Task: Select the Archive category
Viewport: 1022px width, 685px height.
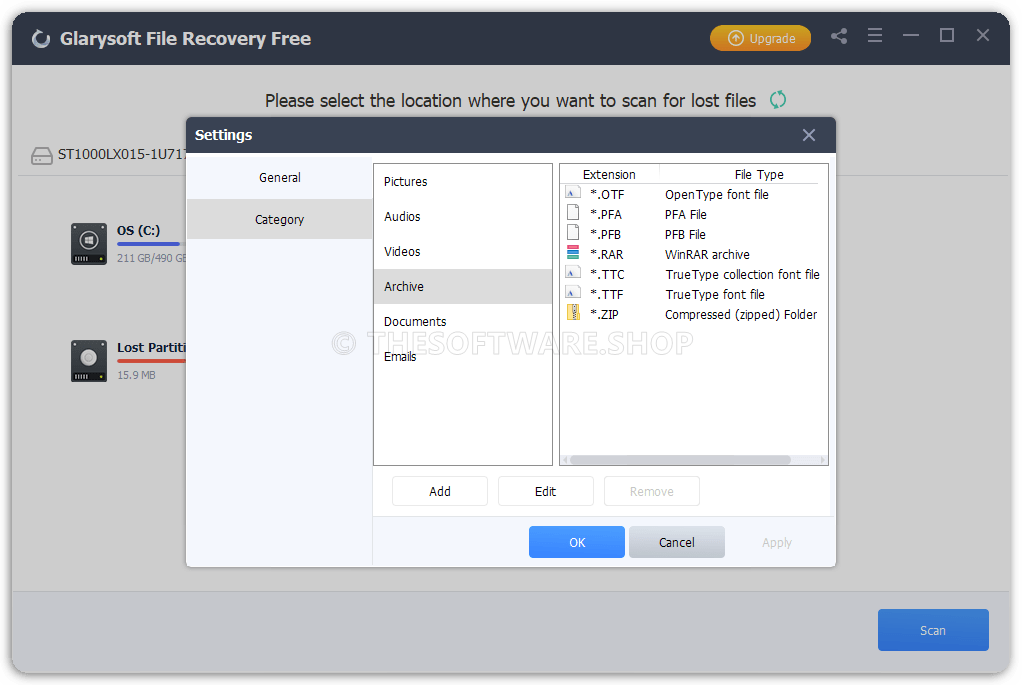Action: pyautogui.click(x=463, y=287)
